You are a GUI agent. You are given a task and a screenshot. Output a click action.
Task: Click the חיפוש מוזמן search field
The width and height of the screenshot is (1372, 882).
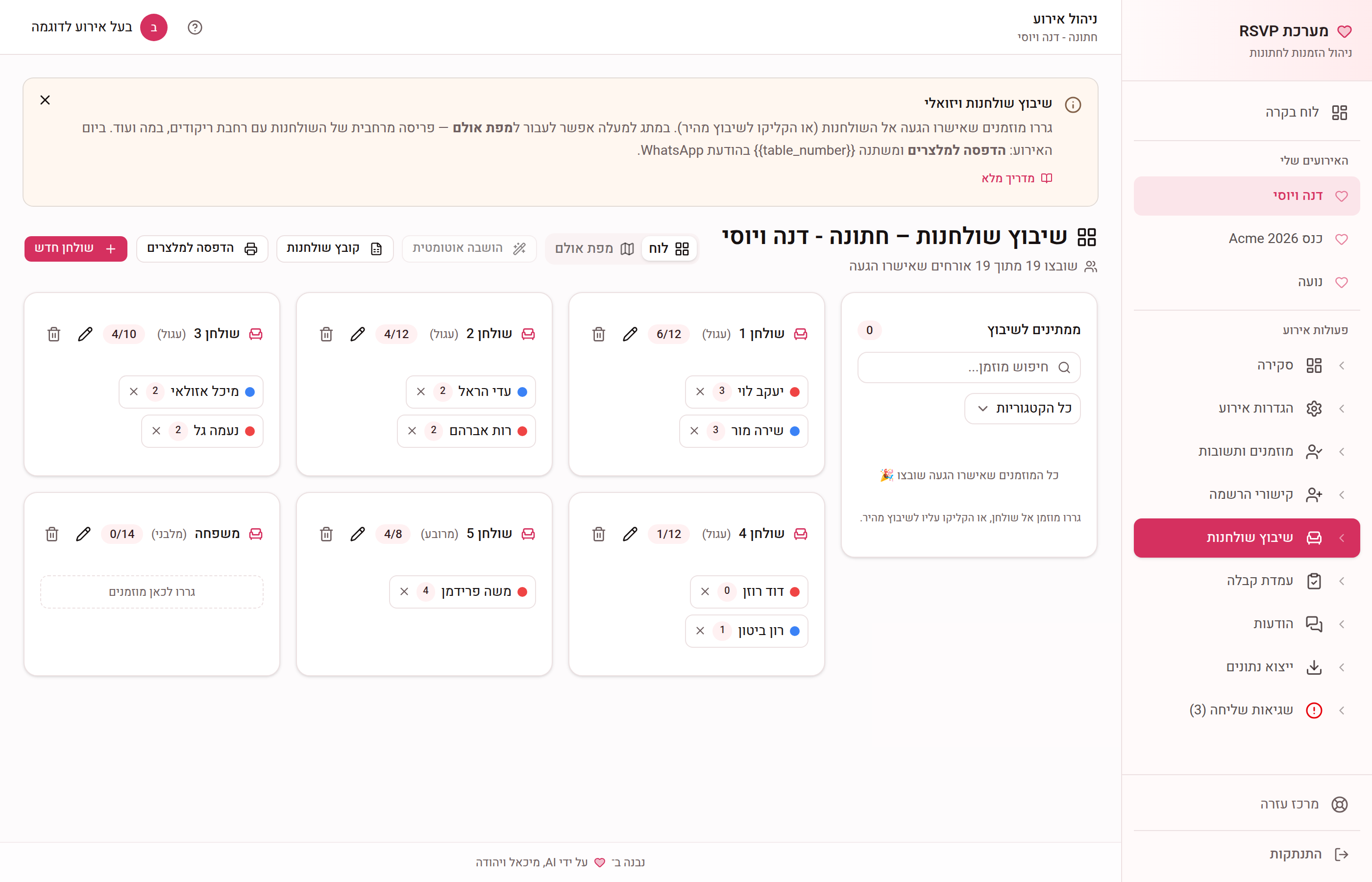click(x=969, y=367)
